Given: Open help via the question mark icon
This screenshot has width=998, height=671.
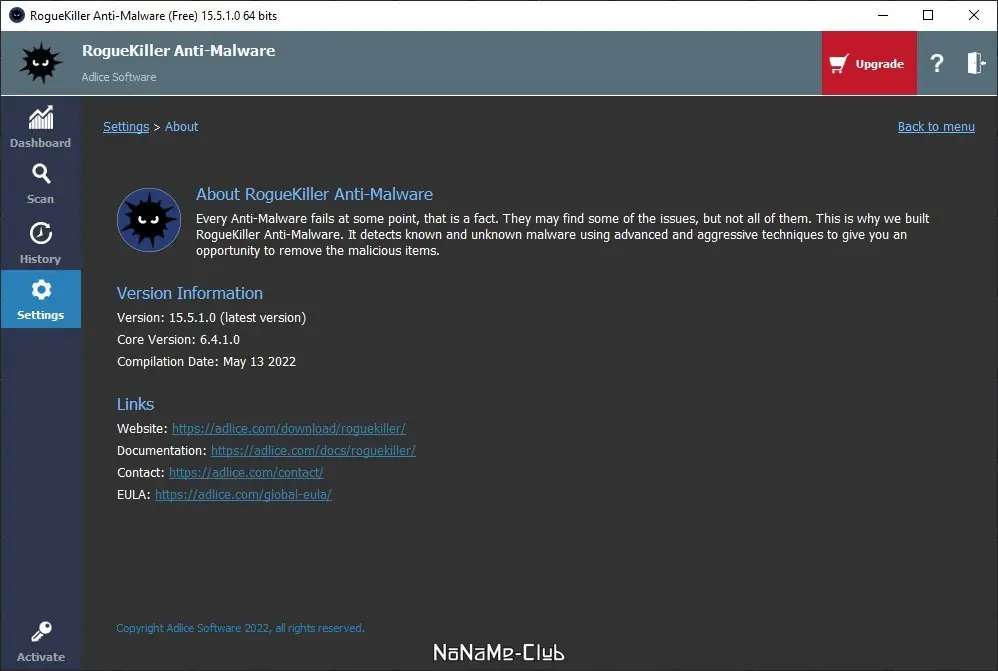Looking at the screenshot, I should pos(936,64).
